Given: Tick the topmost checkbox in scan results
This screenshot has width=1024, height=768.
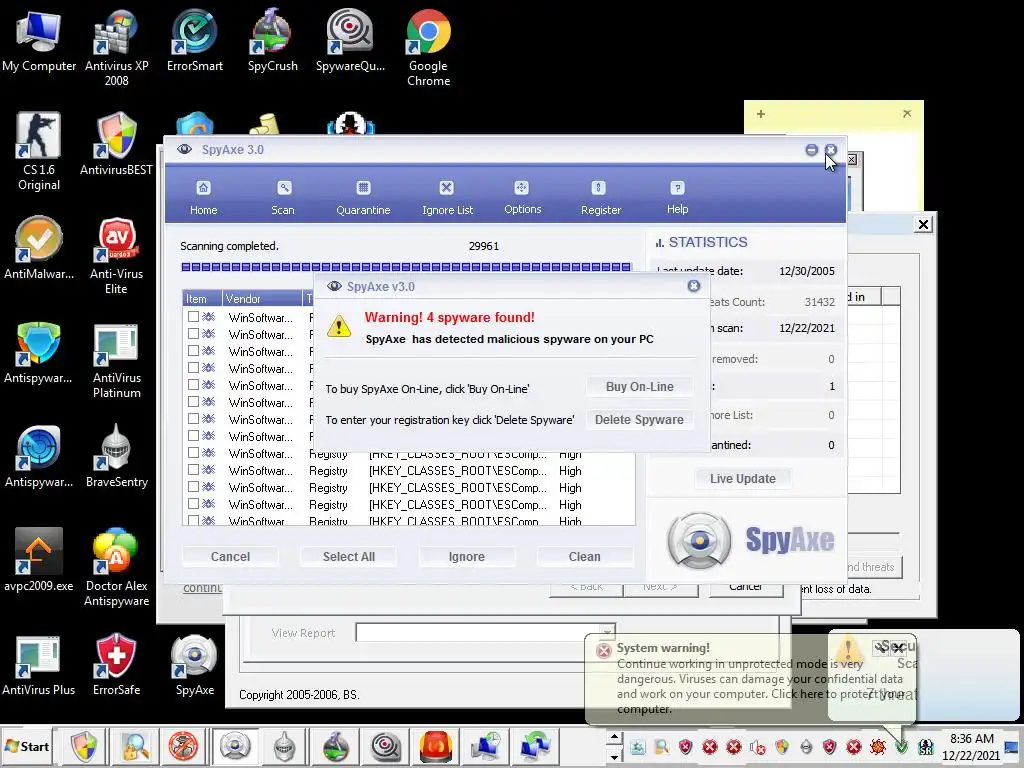Looking at the screenshot, I should click(x=193, y=317).
